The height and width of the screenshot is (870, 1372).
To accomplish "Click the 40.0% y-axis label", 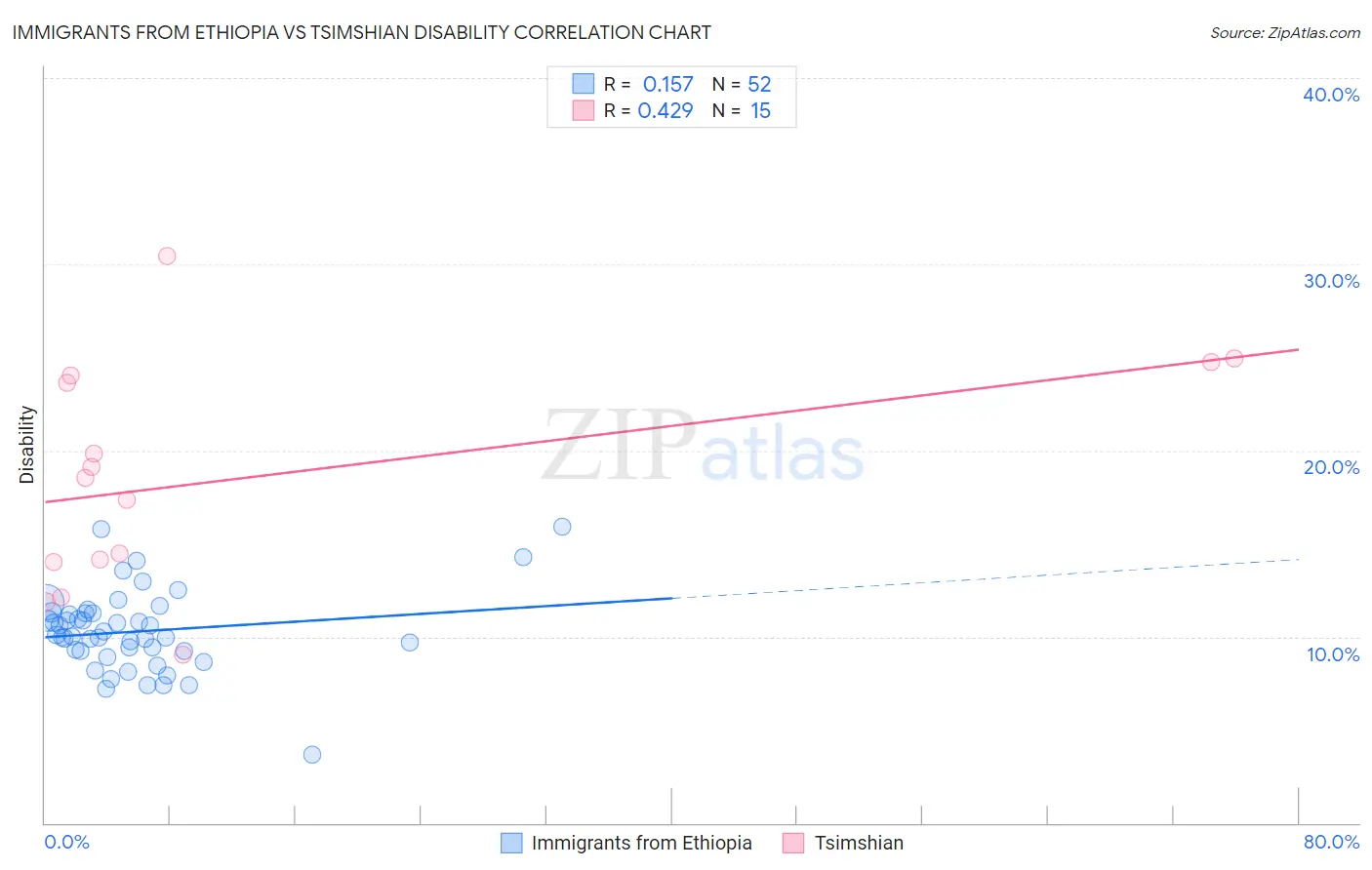I will click(1331, 95).
